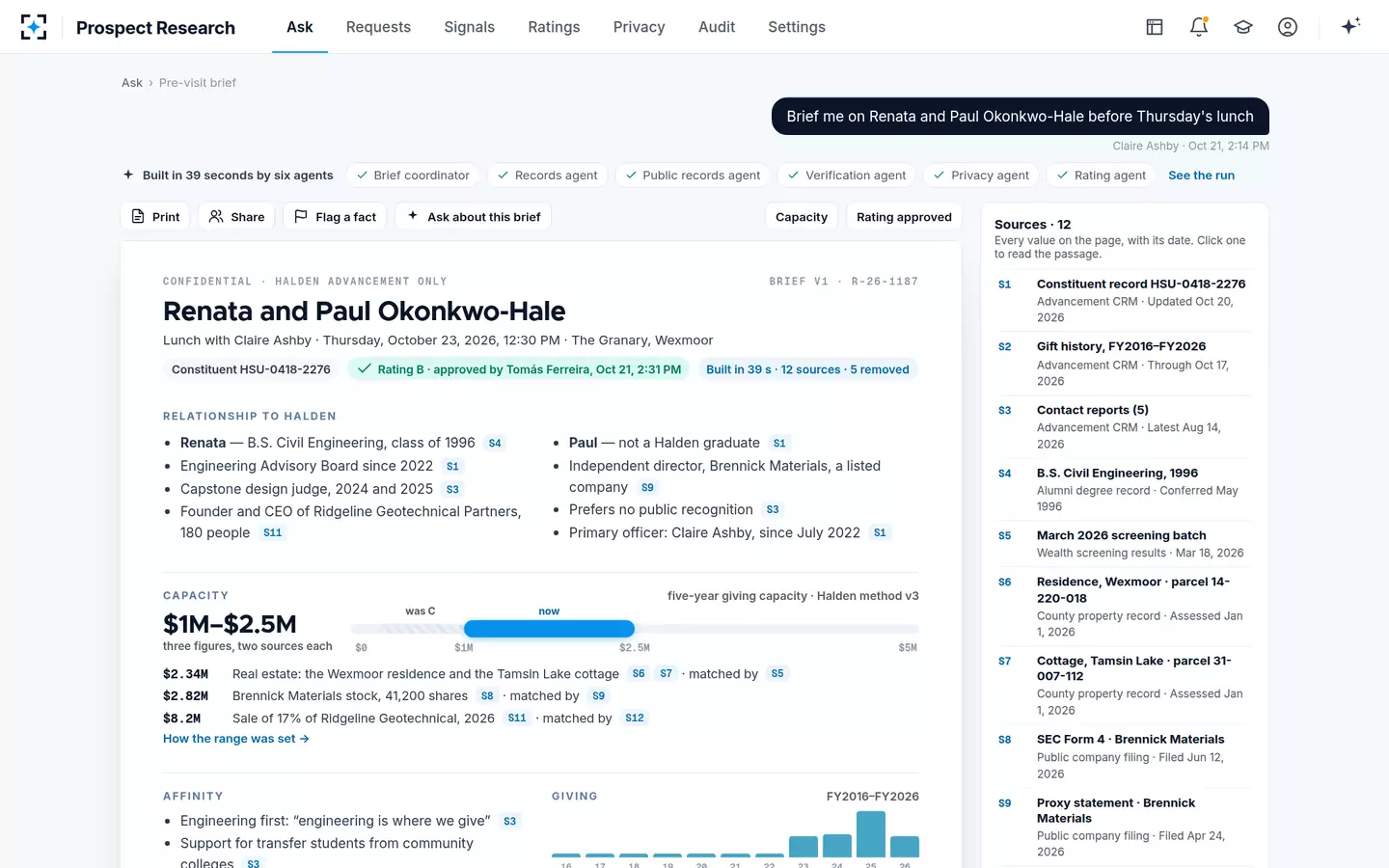Open source S5 March 2026 screening batch
The height and width of the screenshot is (868, 1389).
click(x=1124, y=544)
